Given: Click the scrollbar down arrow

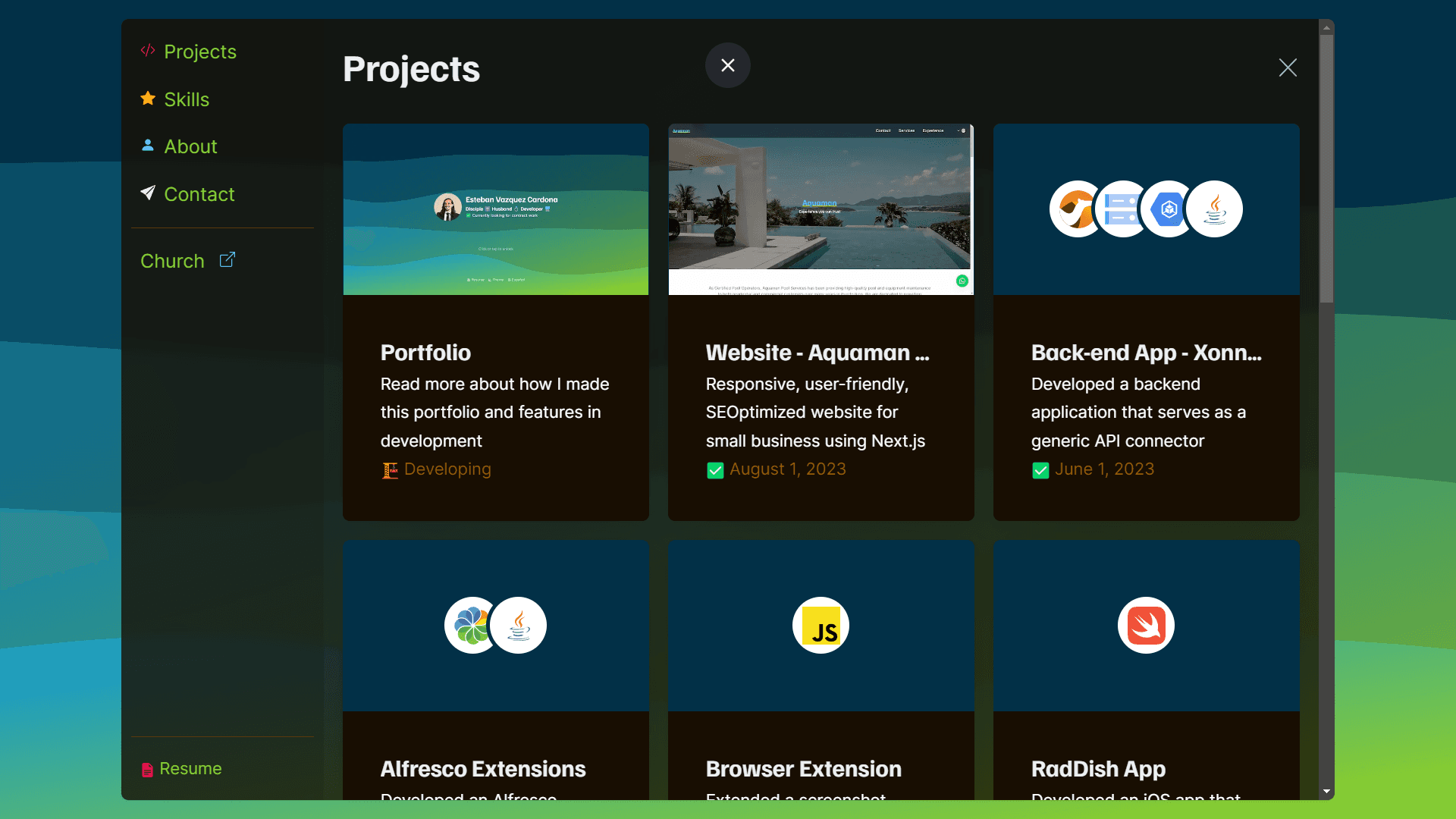Looking at the screenshot, I should point(1326,792).
